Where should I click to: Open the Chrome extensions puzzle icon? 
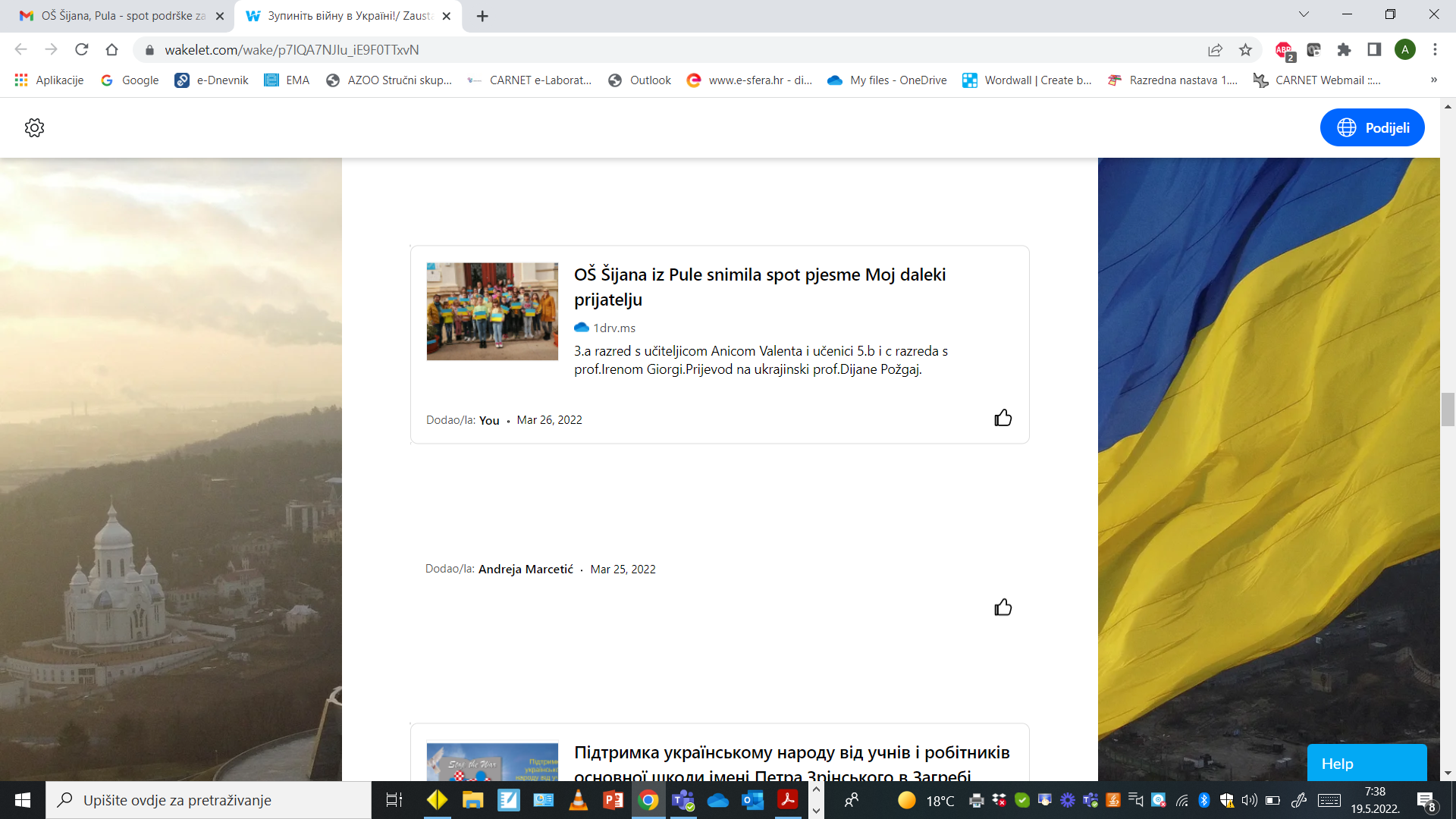coord(1344,50)
